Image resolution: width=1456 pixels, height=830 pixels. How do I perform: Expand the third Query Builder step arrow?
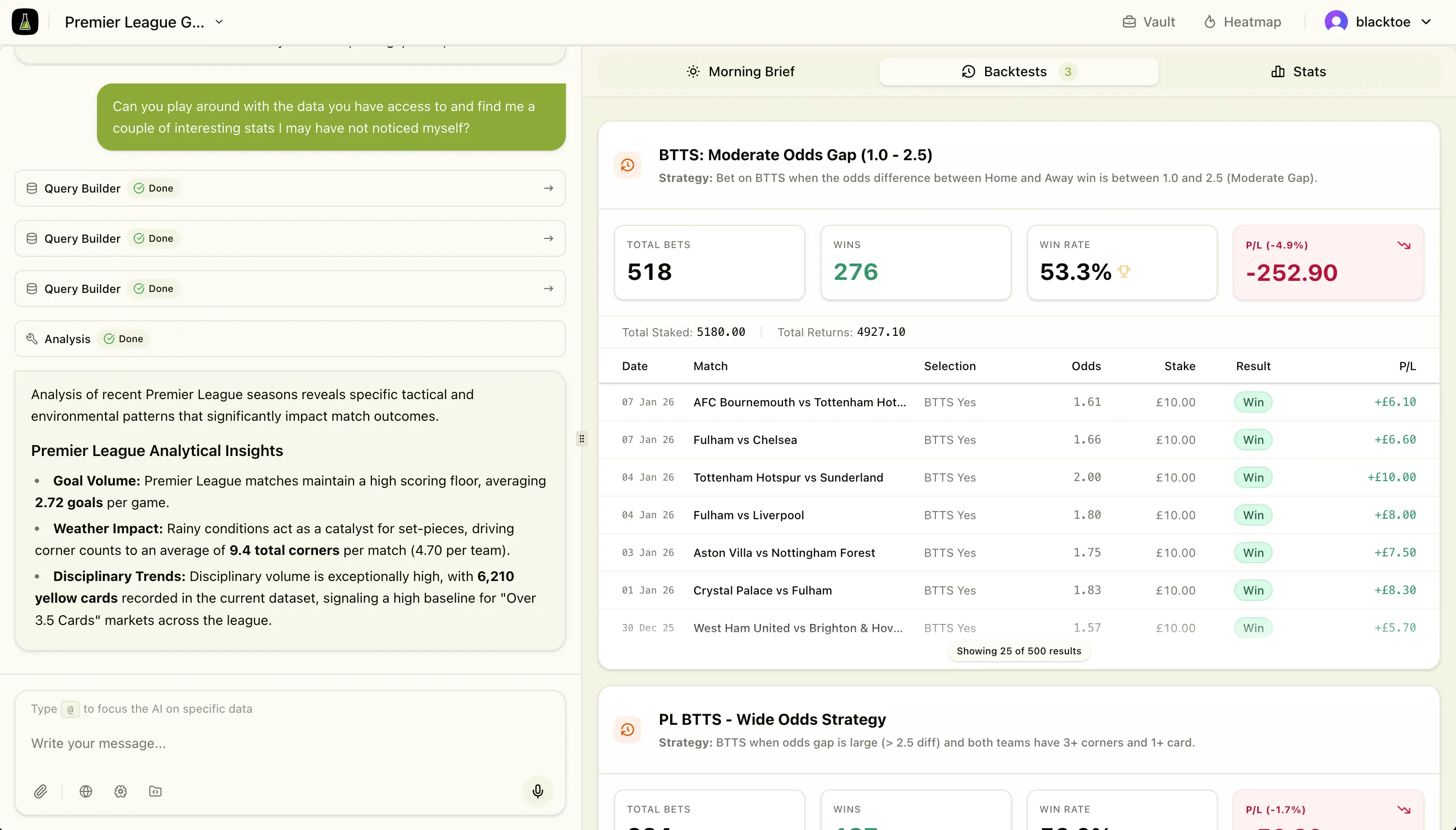(548, 289)
